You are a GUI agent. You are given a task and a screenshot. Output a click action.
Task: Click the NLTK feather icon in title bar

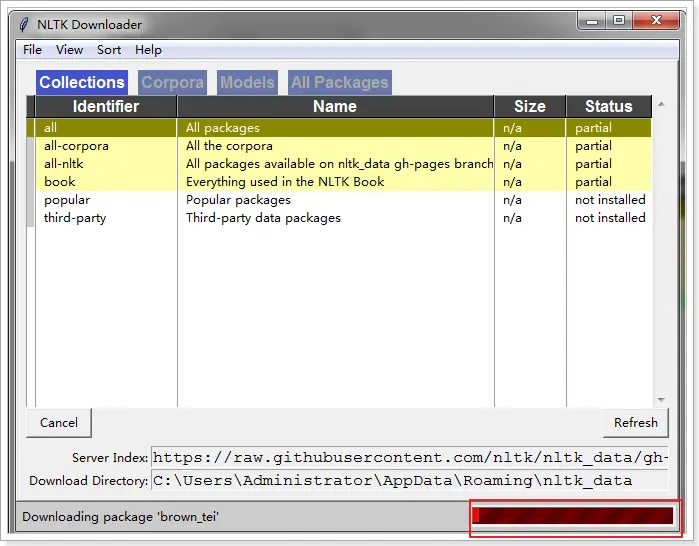[x=24, y=24]
